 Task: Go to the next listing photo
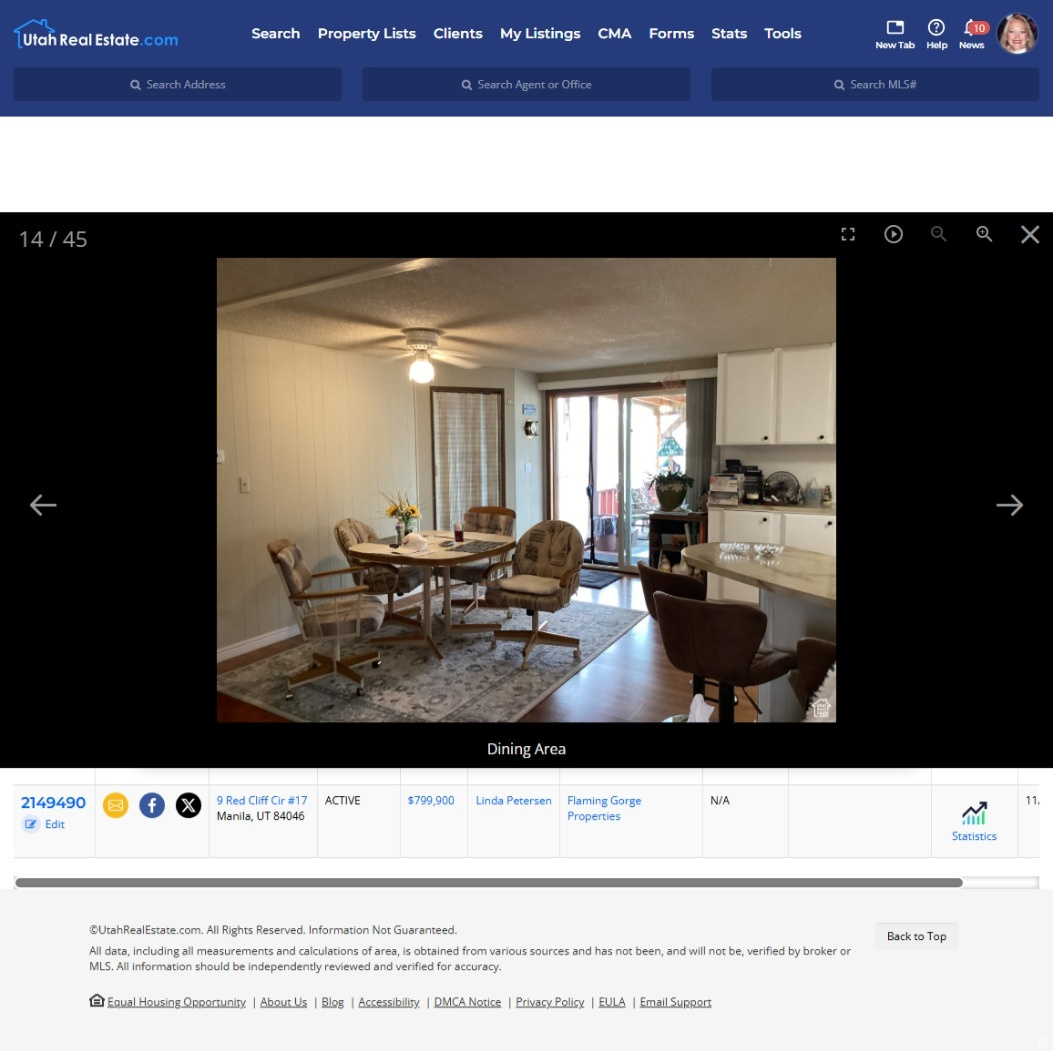(x=1009, y=505)
